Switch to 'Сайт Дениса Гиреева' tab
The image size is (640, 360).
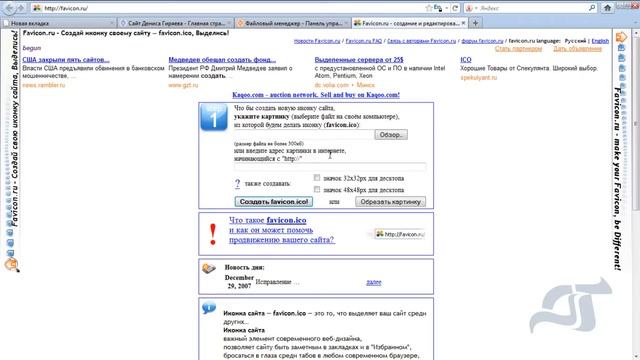coord(175,23)
